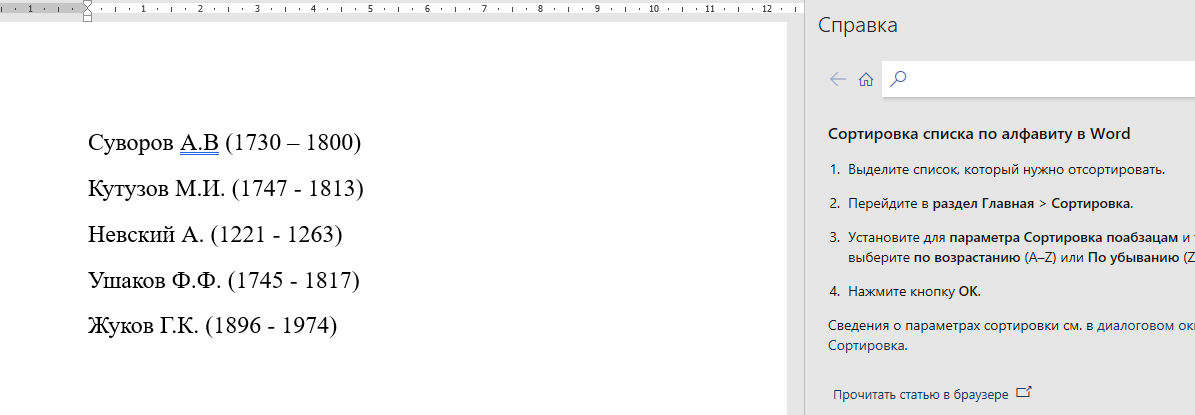This screenshot has height=415, width=1195.
Task: Click the left indent square on the ruler
Action: [x=88, y=18]
